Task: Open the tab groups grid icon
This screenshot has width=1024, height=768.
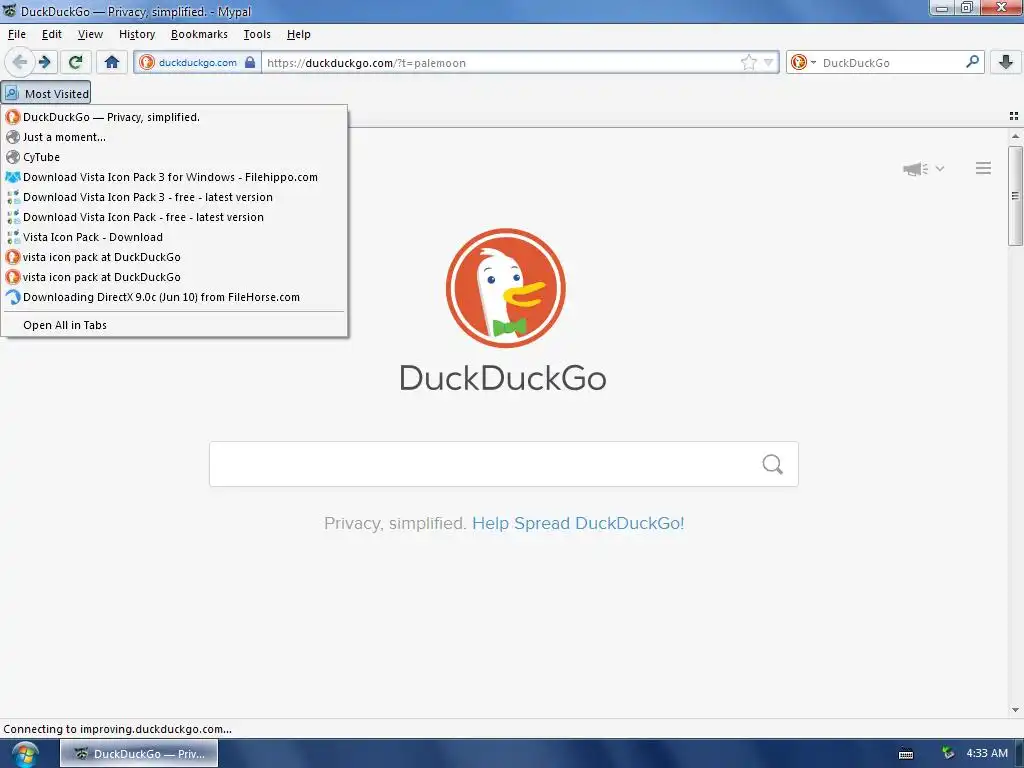Action: [1014, 116]
